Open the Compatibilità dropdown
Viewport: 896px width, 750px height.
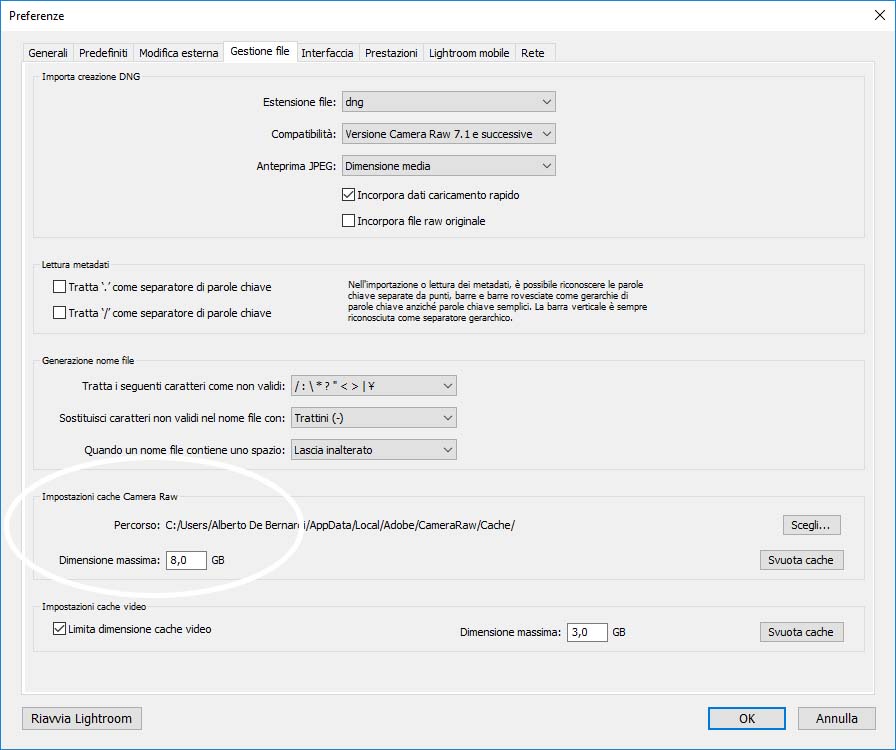448,134
